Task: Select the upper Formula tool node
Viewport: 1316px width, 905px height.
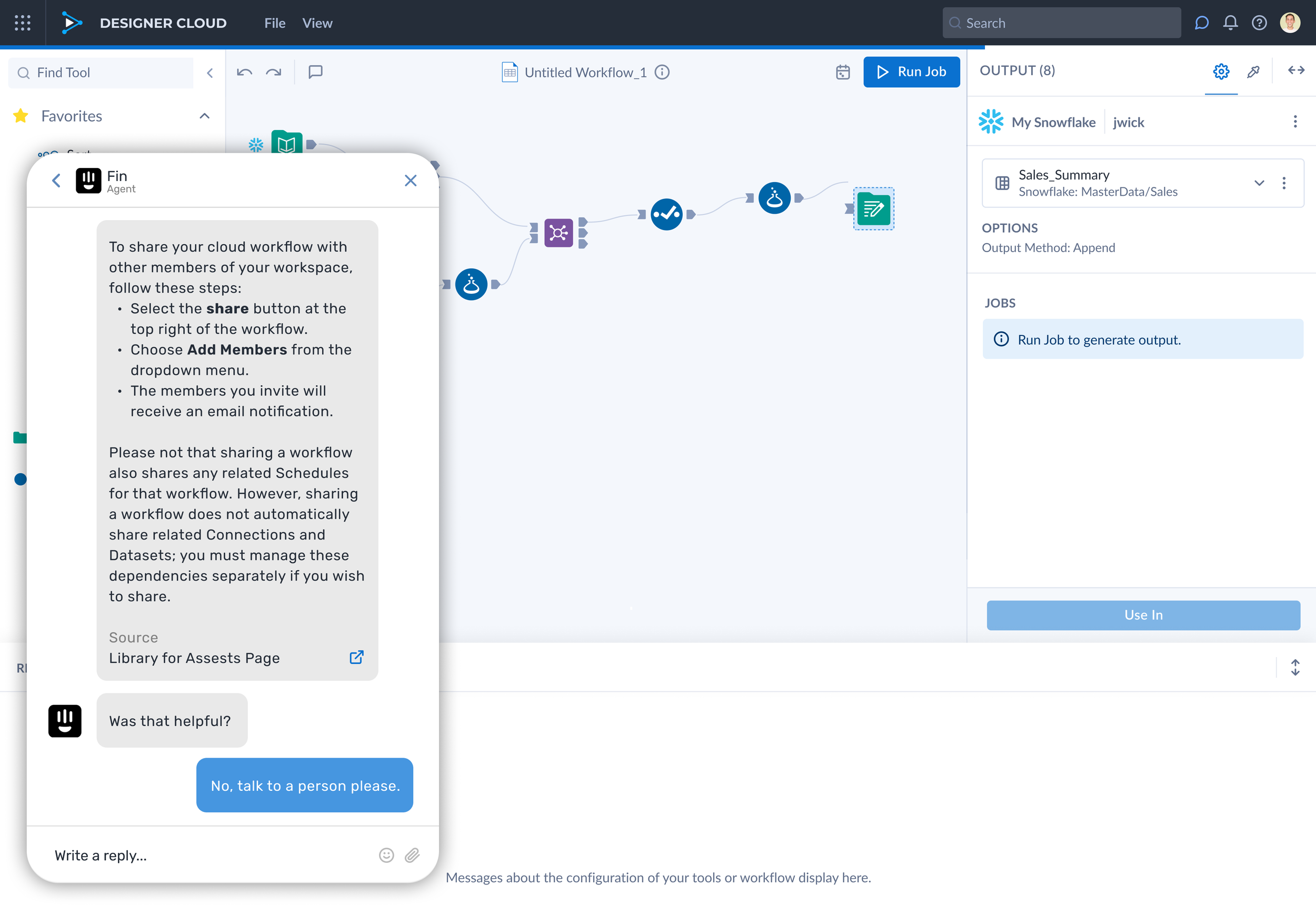Action: tap(774, 198)
